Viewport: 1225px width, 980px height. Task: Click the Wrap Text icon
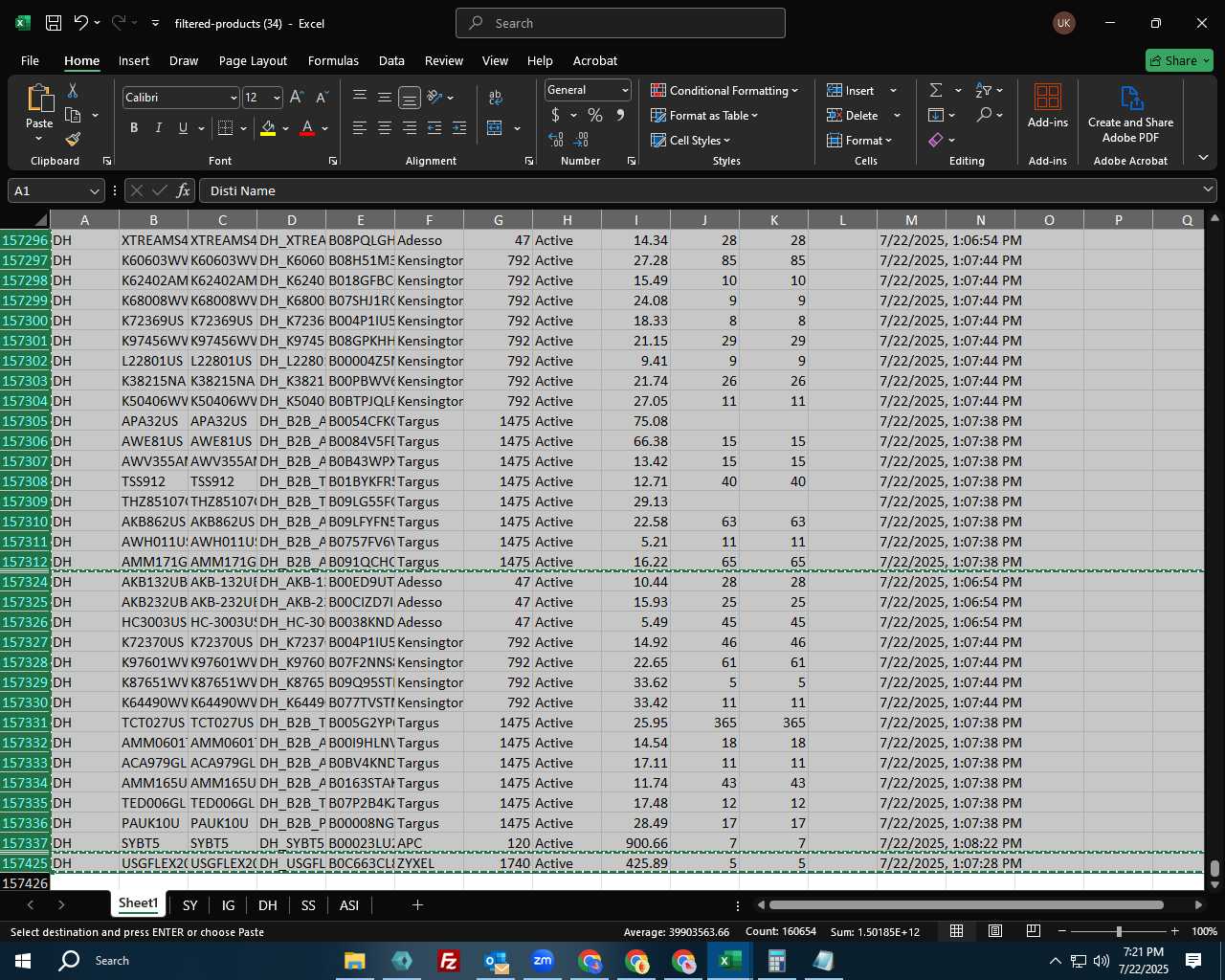click(495, 98)
